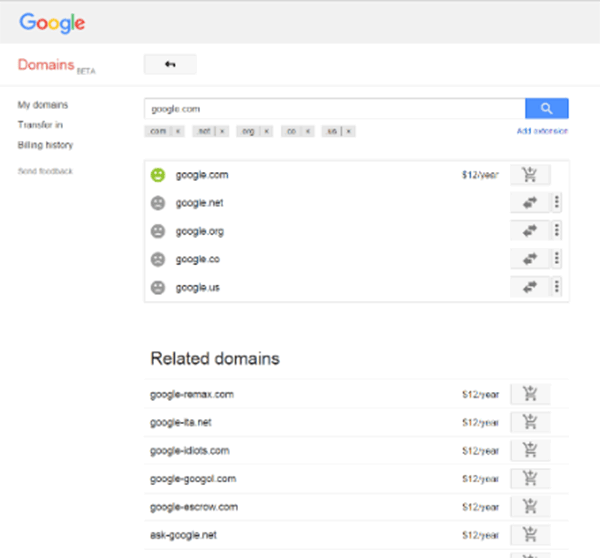Image resolution: width=600 pixels, height=558 pixels.
Task: Click green smiley next to google.com
Action: pos(158,175)
